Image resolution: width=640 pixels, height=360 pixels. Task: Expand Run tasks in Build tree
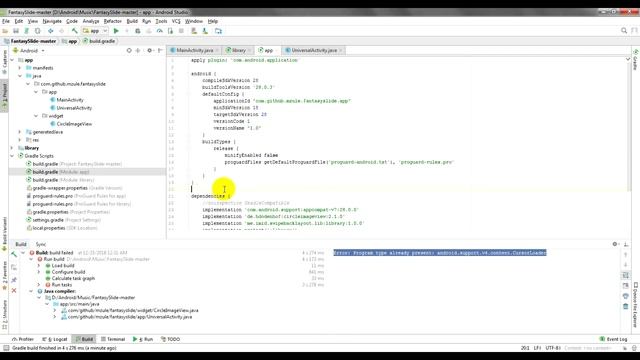[39, 285]
